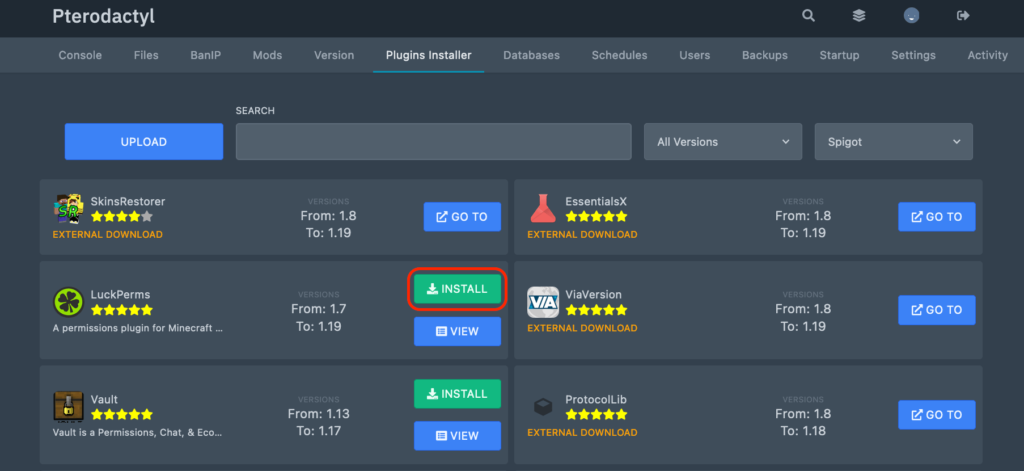This screenshot has width=1024, height=471.
Task: View details for the Vault plugin
Action: click(457, 436)
